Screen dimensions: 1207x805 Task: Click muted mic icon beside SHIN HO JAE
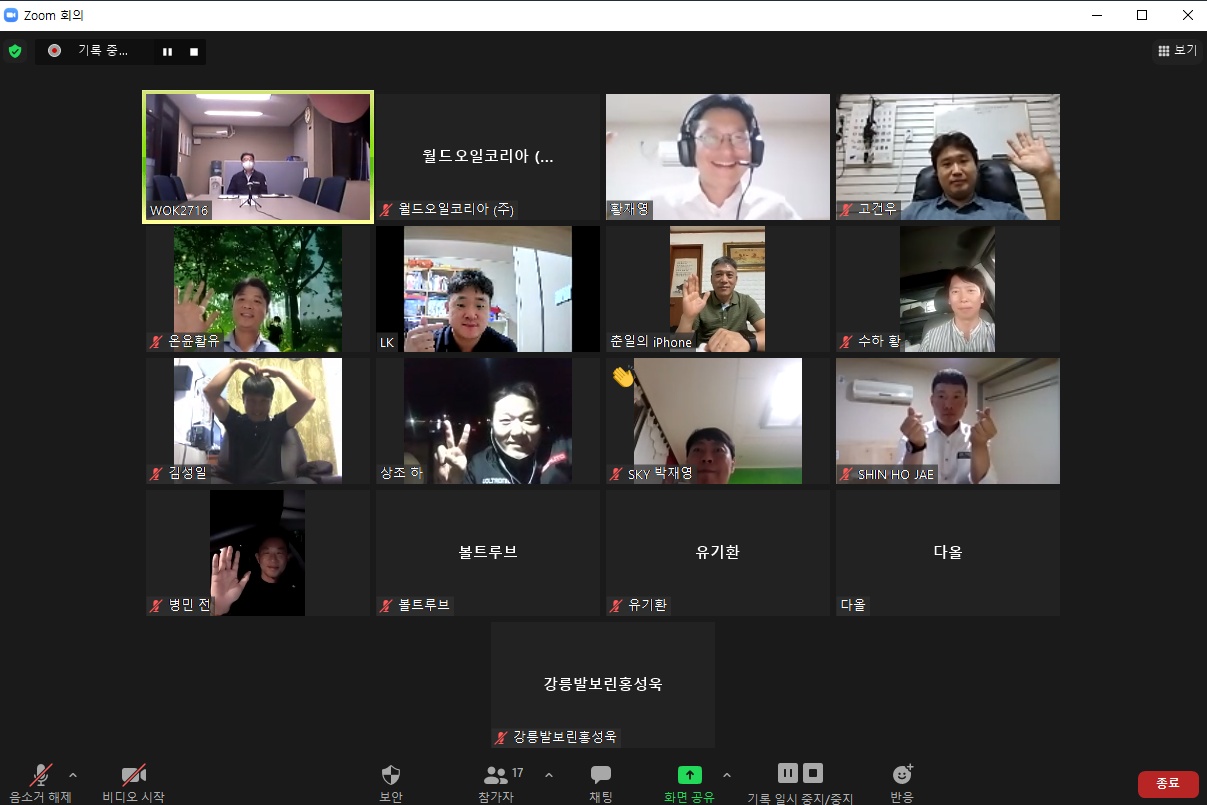tap(847, 474)
